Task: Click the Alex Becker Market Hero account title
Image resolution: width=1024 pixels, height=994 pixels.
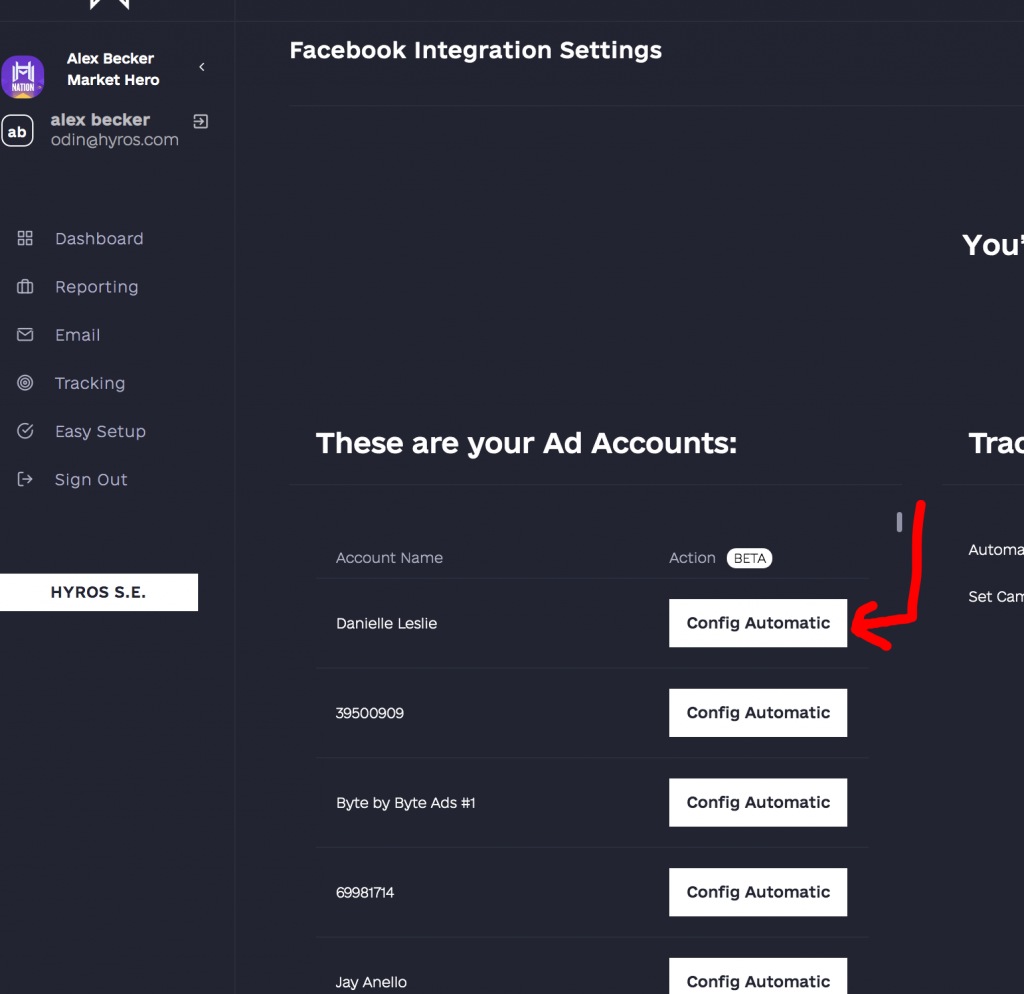Action: coord(113,69)
